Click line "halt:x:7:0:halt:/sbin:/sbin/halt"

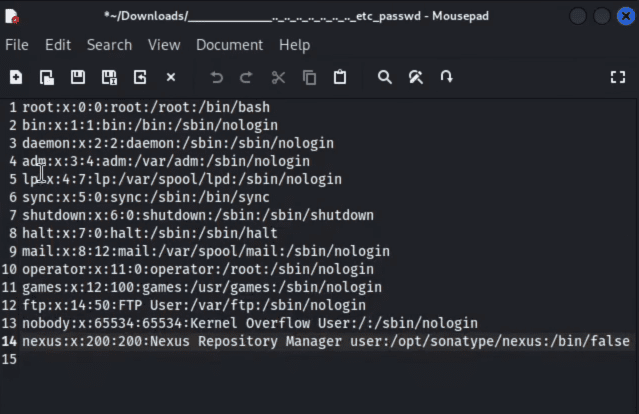coord(150,233)
